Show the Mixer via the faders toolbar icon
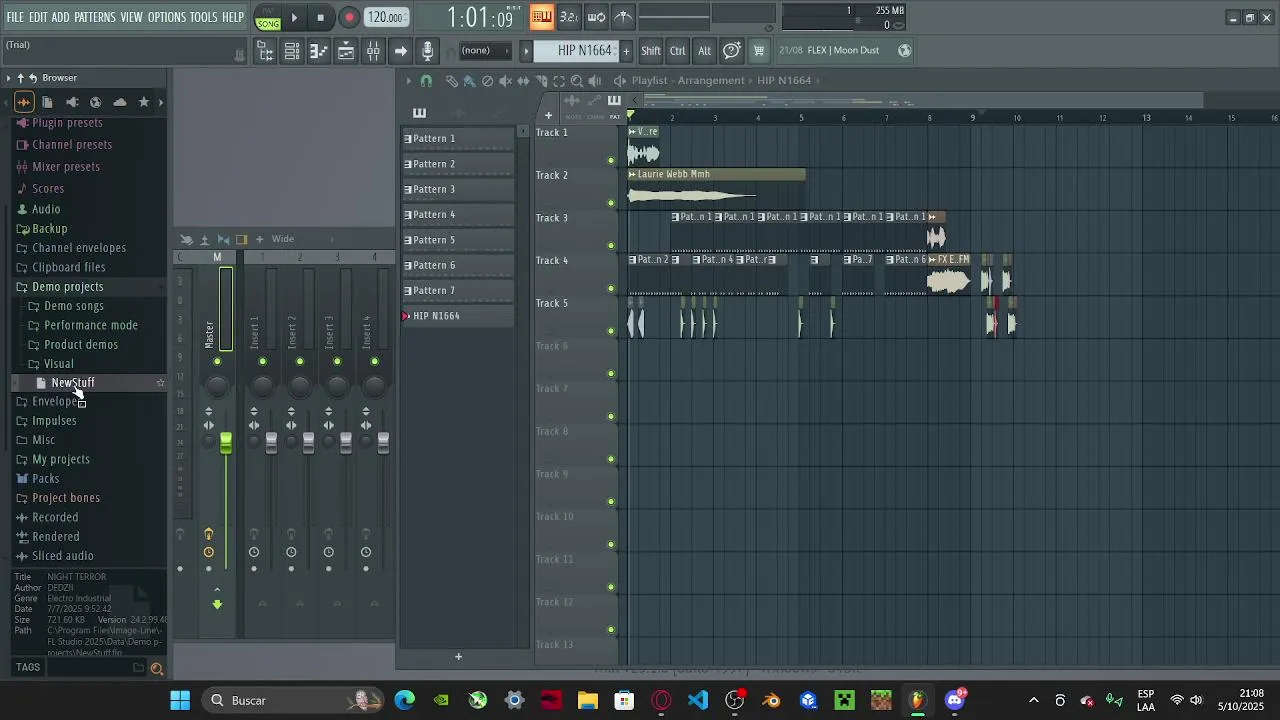The width and height of the screenshot is (1280, 720). [x=373, y=51]
